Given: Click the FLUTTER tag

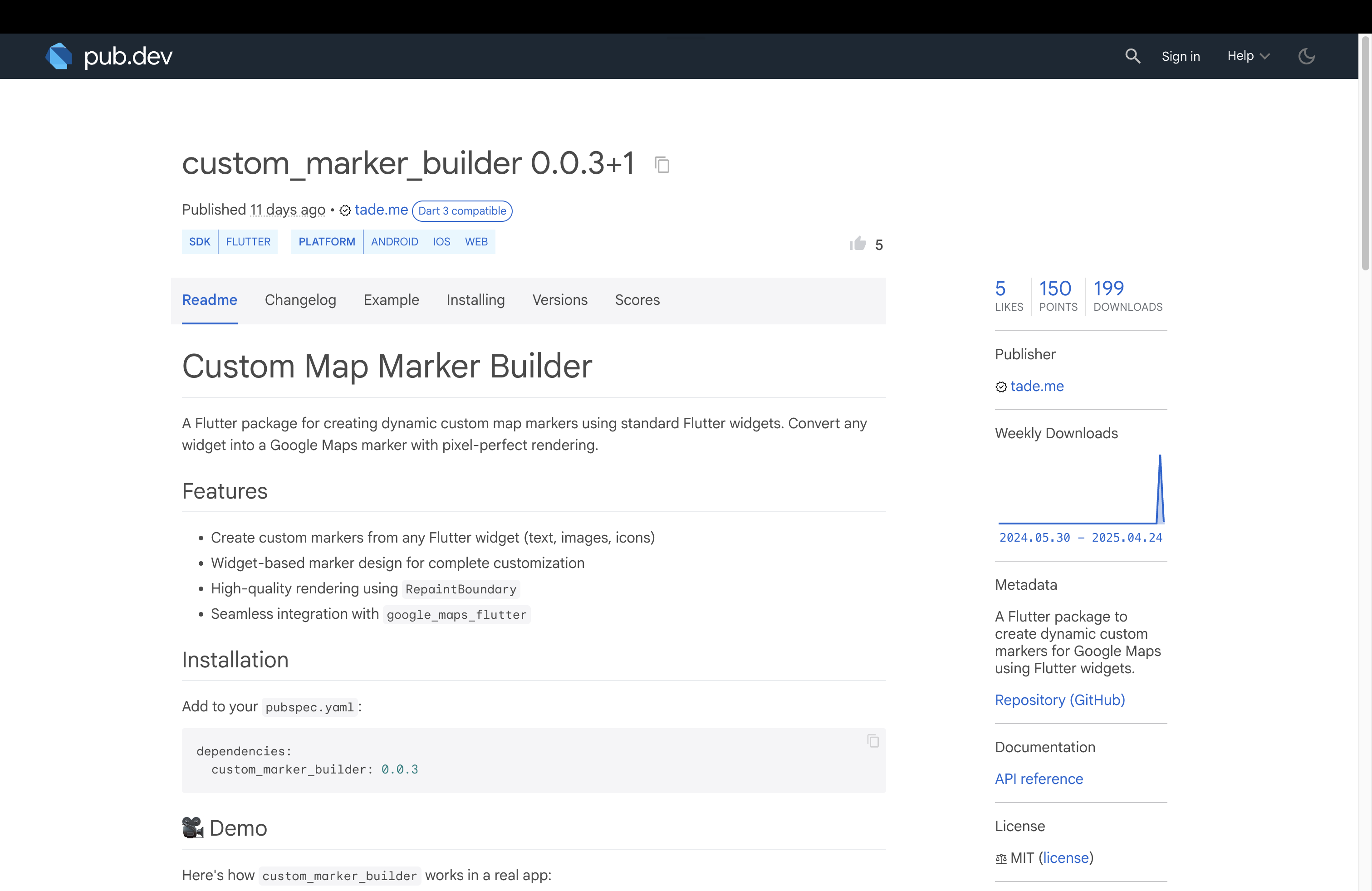Looking at the screenshot, I should tap(248, 241).
